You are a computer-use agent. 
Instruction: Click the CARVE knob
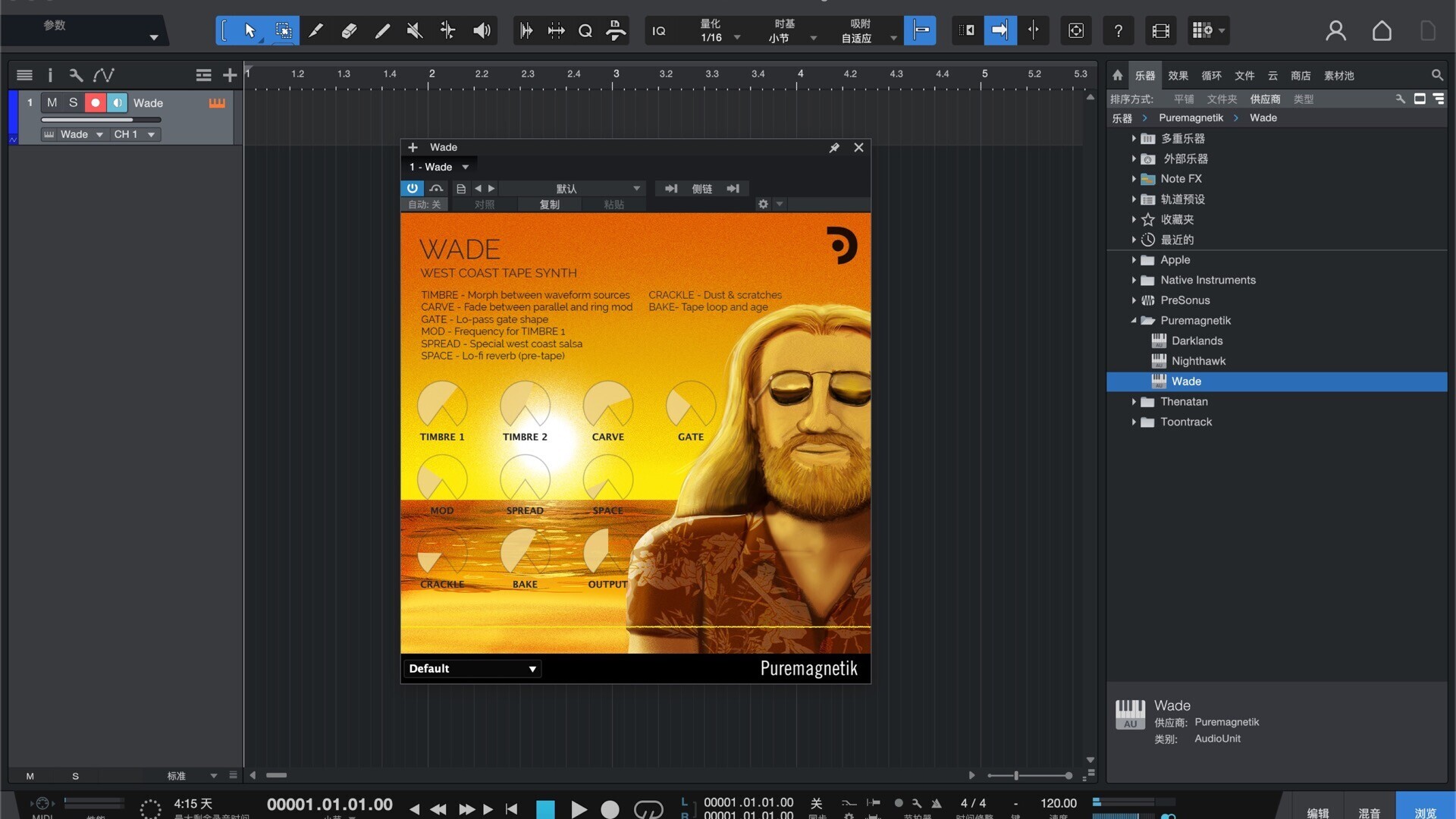[x=608, y=405]
